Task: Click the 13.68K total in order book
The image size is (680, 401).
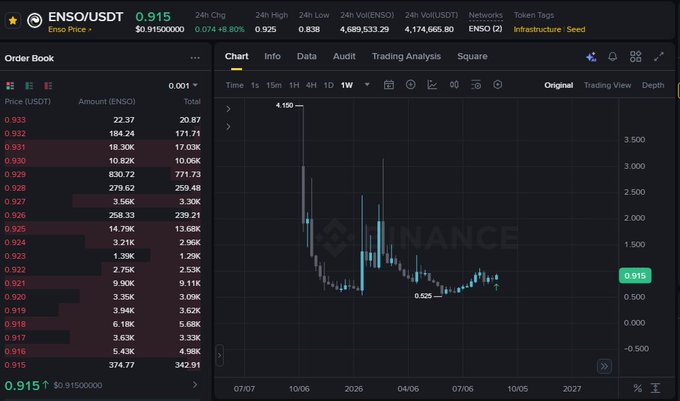Action: click(x=187, y=228)
